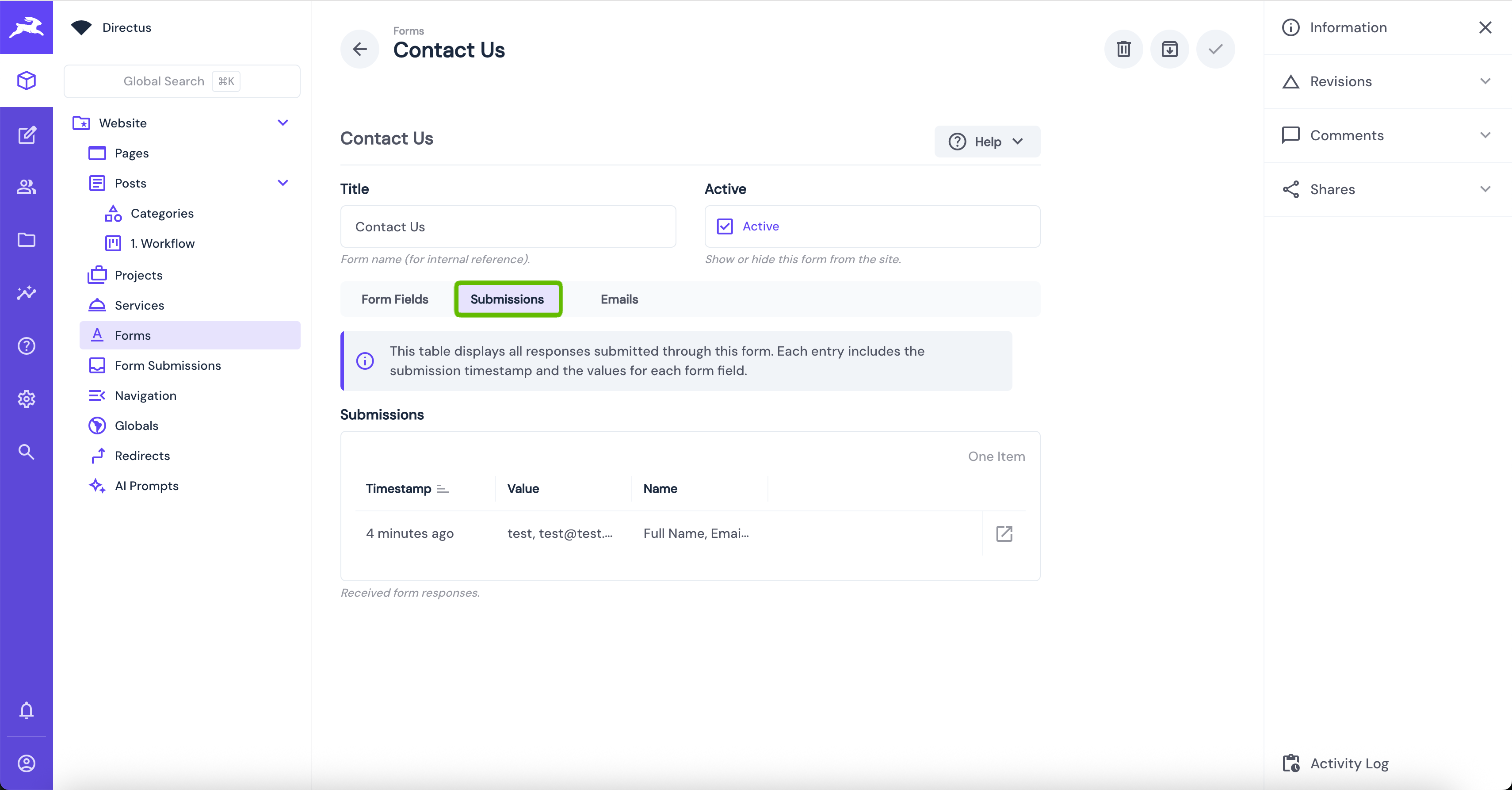The height and width of the screenshot is (790, 1512).
Task: Switch to the Form Fields tab
Action: (394, 299)
